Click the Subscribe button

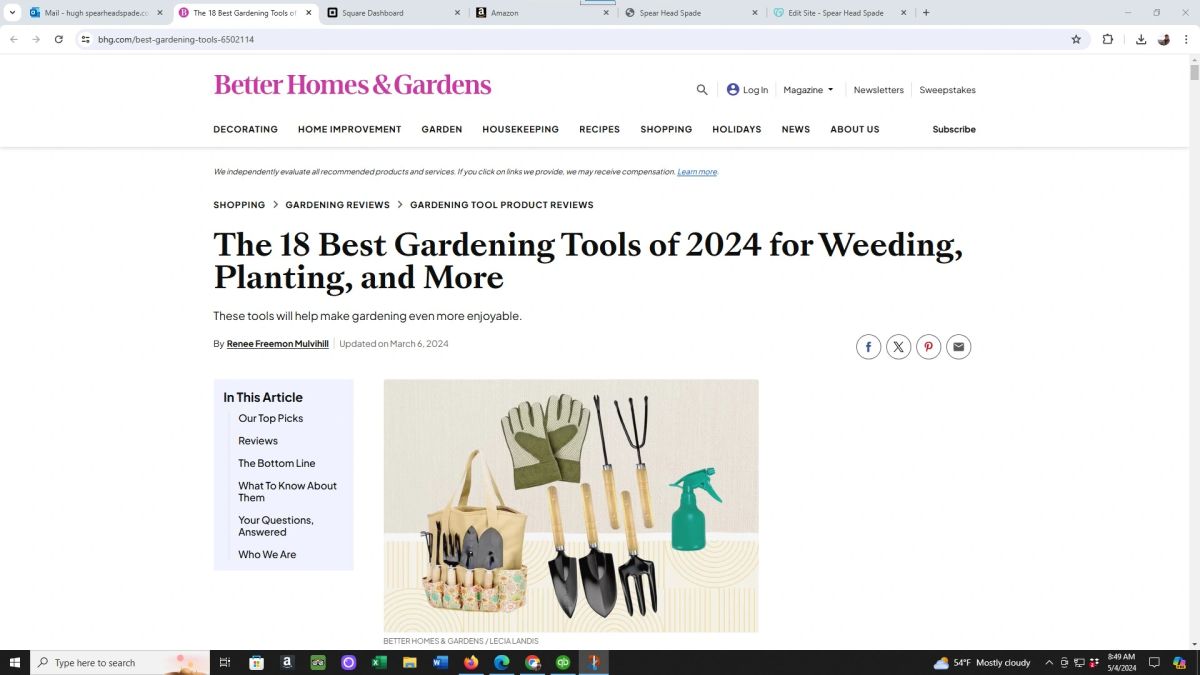[954, 129]
